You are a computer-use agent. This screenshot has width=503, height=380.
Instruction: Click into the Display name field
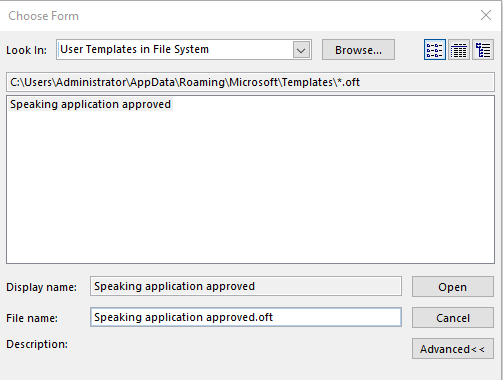[x=246, y=286]
